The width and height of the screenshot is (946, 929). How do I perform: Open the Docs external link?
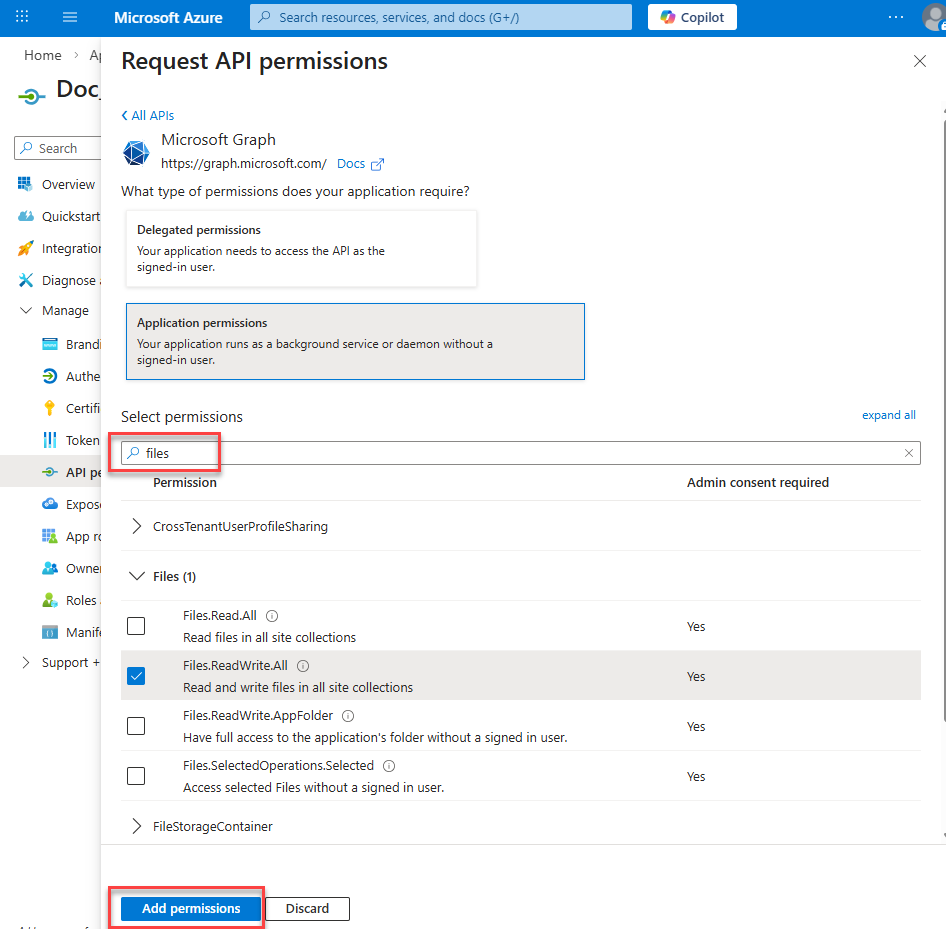point(361,164)
